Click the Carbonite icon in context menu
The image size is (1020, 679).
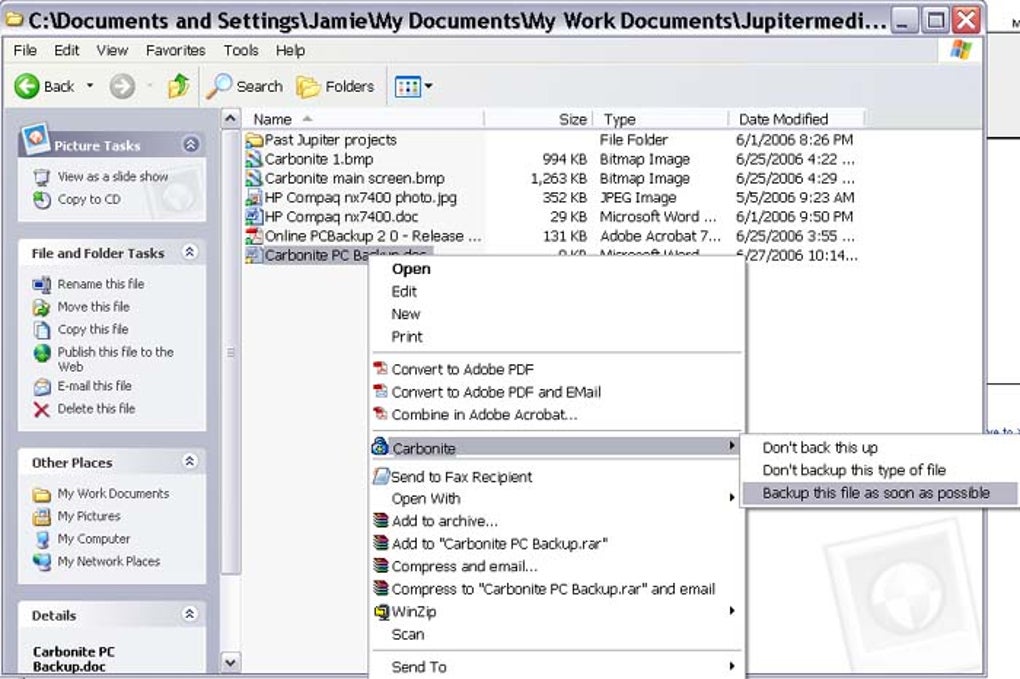pos(380,447)
